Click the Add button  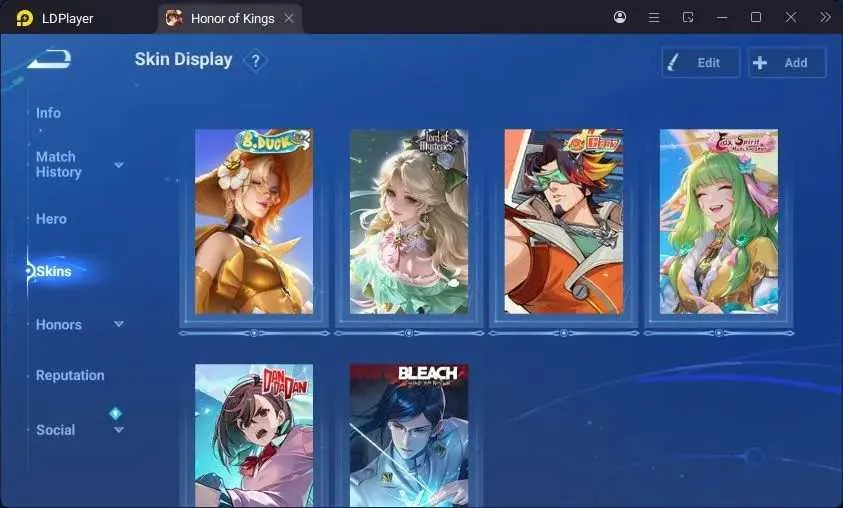click(787, 62)
